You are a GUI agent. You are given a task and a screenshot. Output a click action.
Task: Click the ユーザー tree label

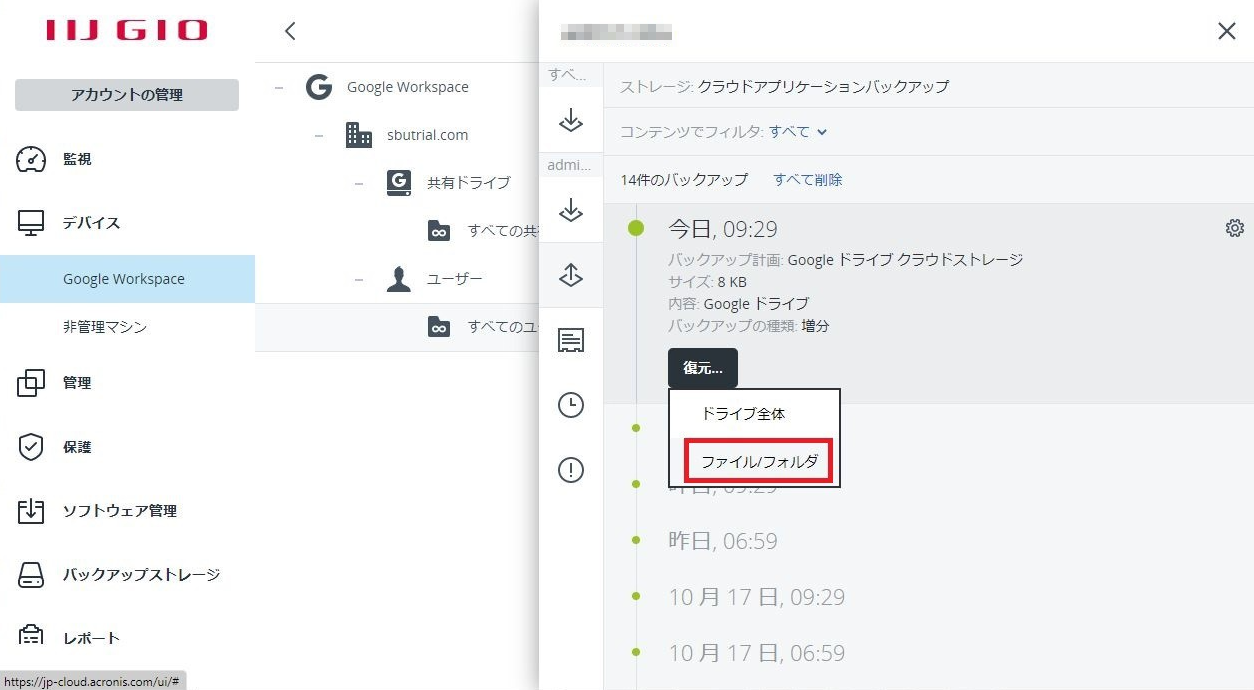pos(455,279)
